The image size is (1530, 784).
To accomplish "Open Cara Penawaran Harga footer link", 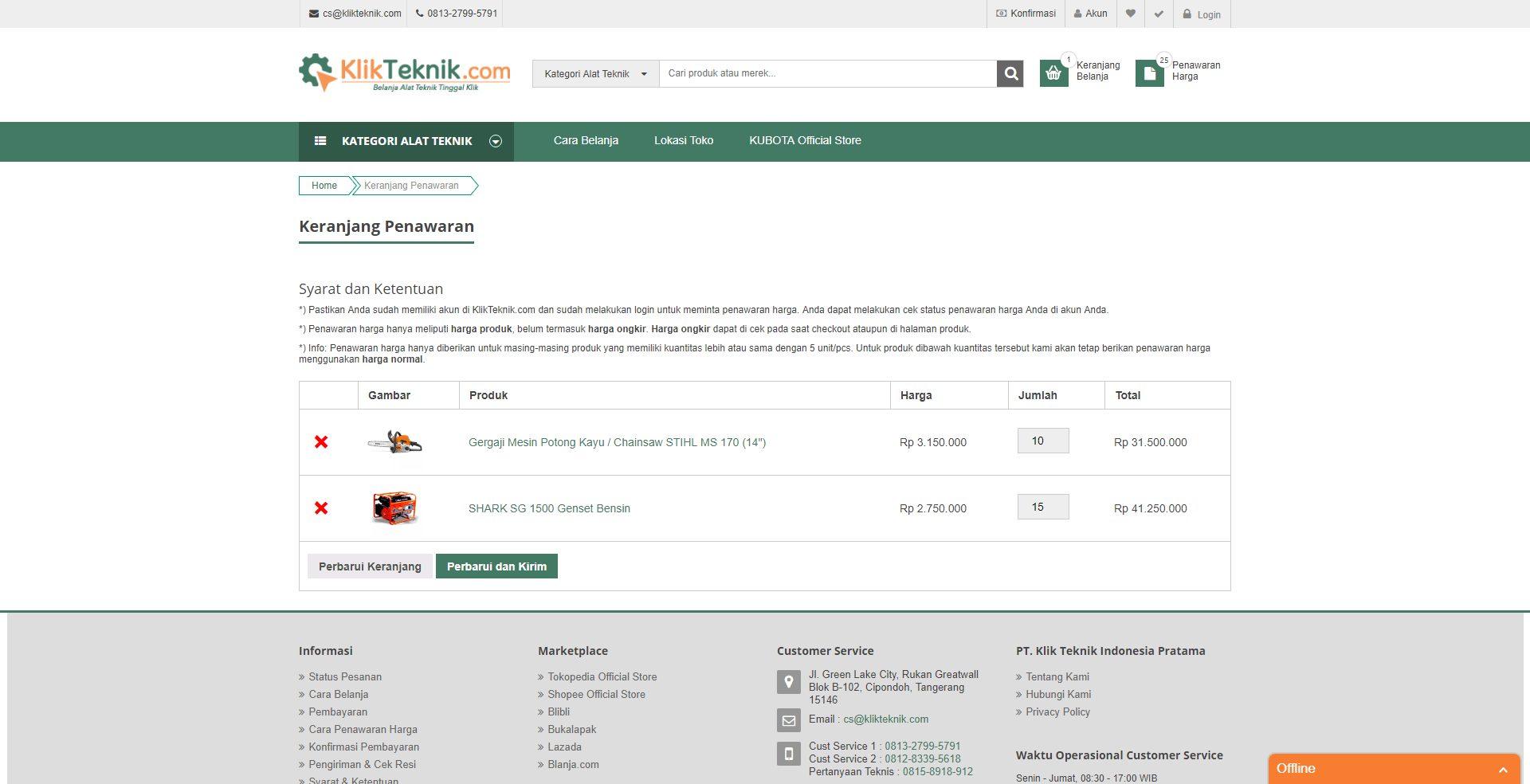I will click(x=363, y=729).
